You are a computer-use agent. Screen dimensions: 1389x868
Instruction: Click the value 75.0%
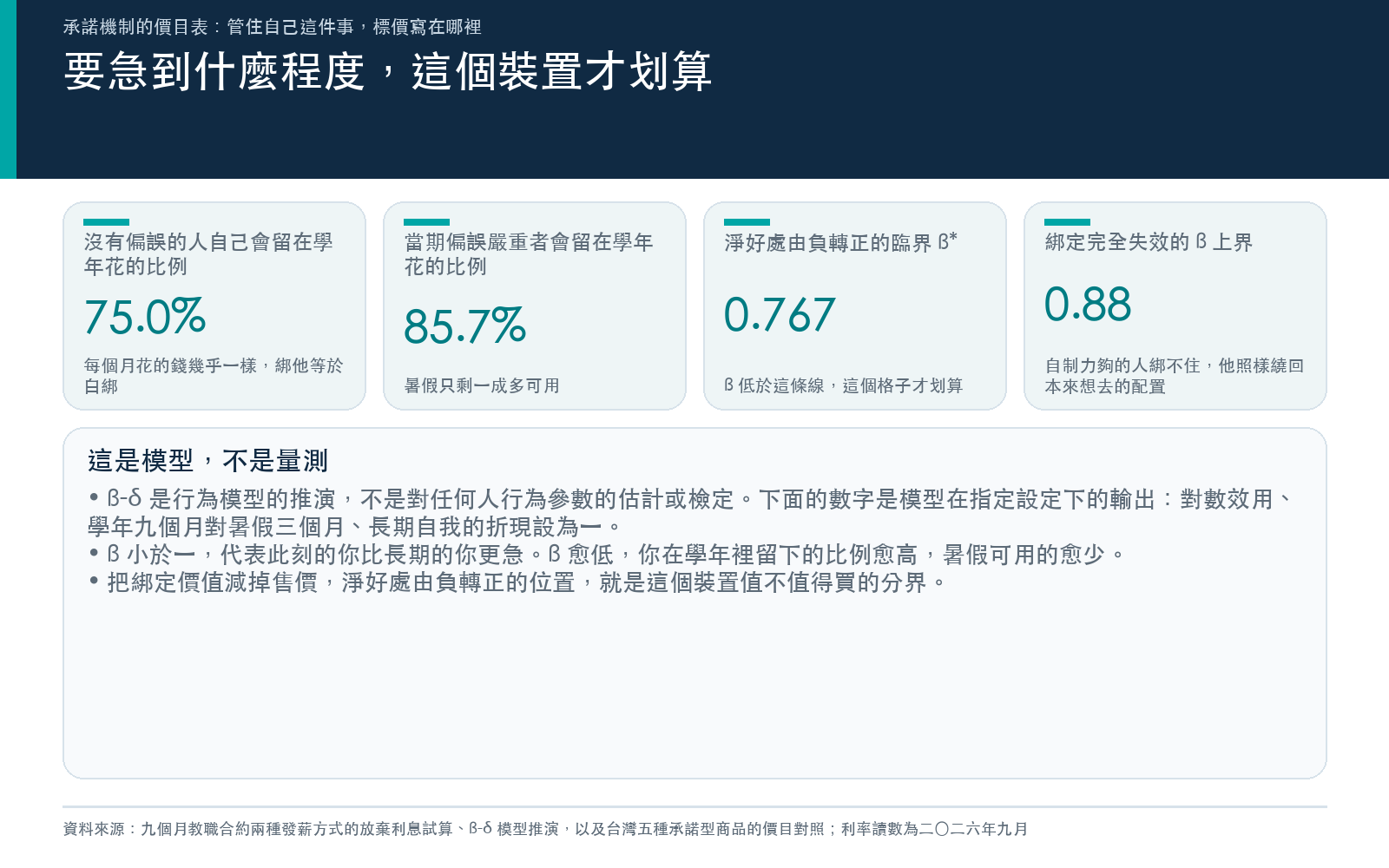coord(145,316)
